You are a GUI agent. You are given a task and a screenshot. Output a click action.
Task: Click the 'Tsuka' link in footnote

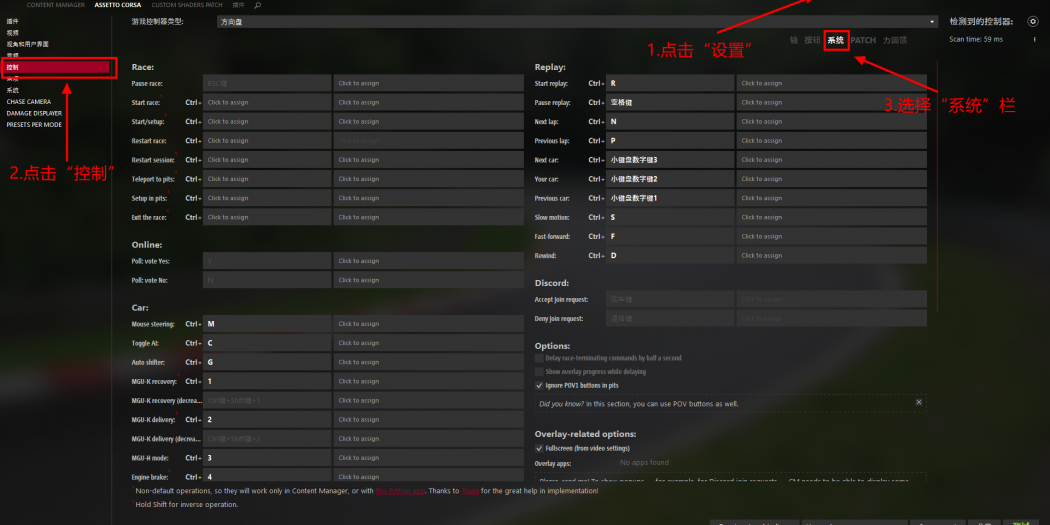469,491
